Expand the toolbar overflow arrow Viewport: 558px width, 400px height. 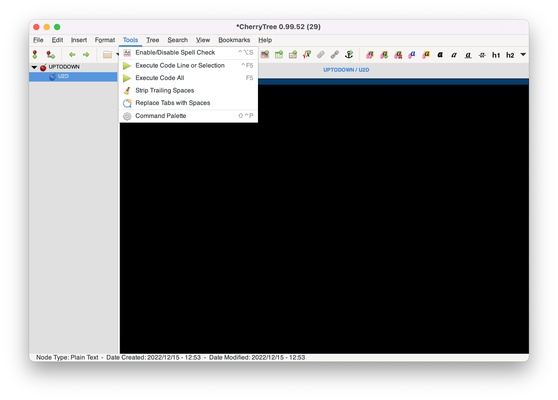[x=523, y=54]
